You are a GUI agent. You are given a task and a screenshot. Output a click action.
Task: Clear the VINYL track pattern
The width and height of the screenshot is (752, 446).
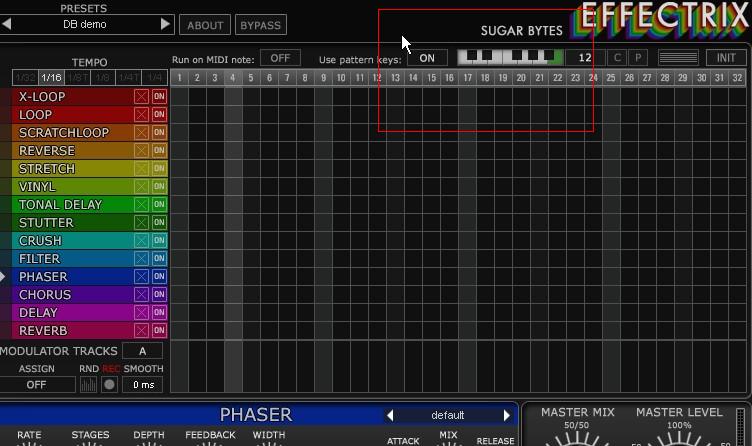tap(141, 187)
